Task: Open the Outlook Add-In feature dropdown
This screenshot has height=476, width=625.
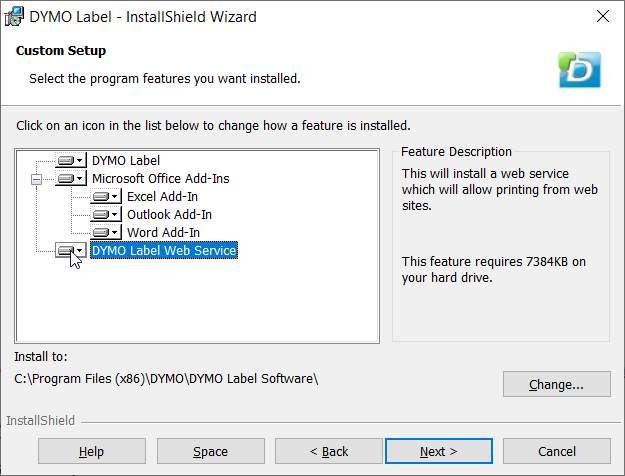Action: coord(106,214)
